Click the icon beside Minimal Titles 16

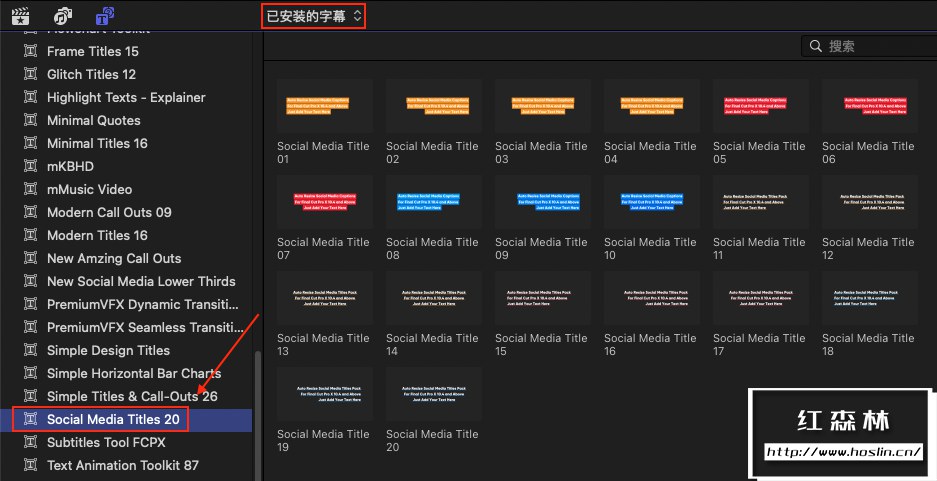click(x=30, y=143)
